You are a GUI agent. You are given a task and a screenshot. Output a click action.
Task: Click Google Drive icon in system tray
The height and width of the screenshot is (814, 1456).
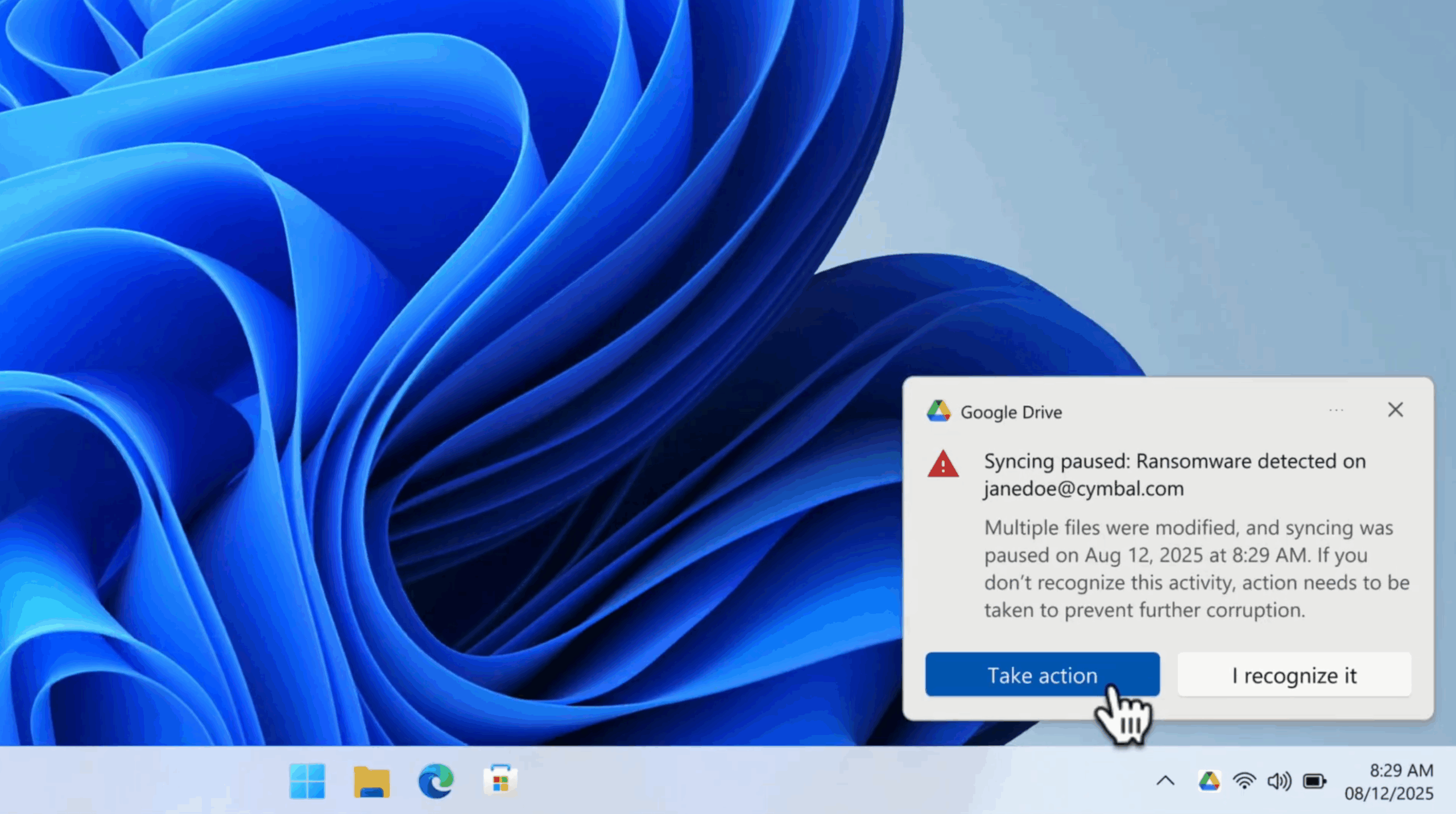coord(1209,781)
